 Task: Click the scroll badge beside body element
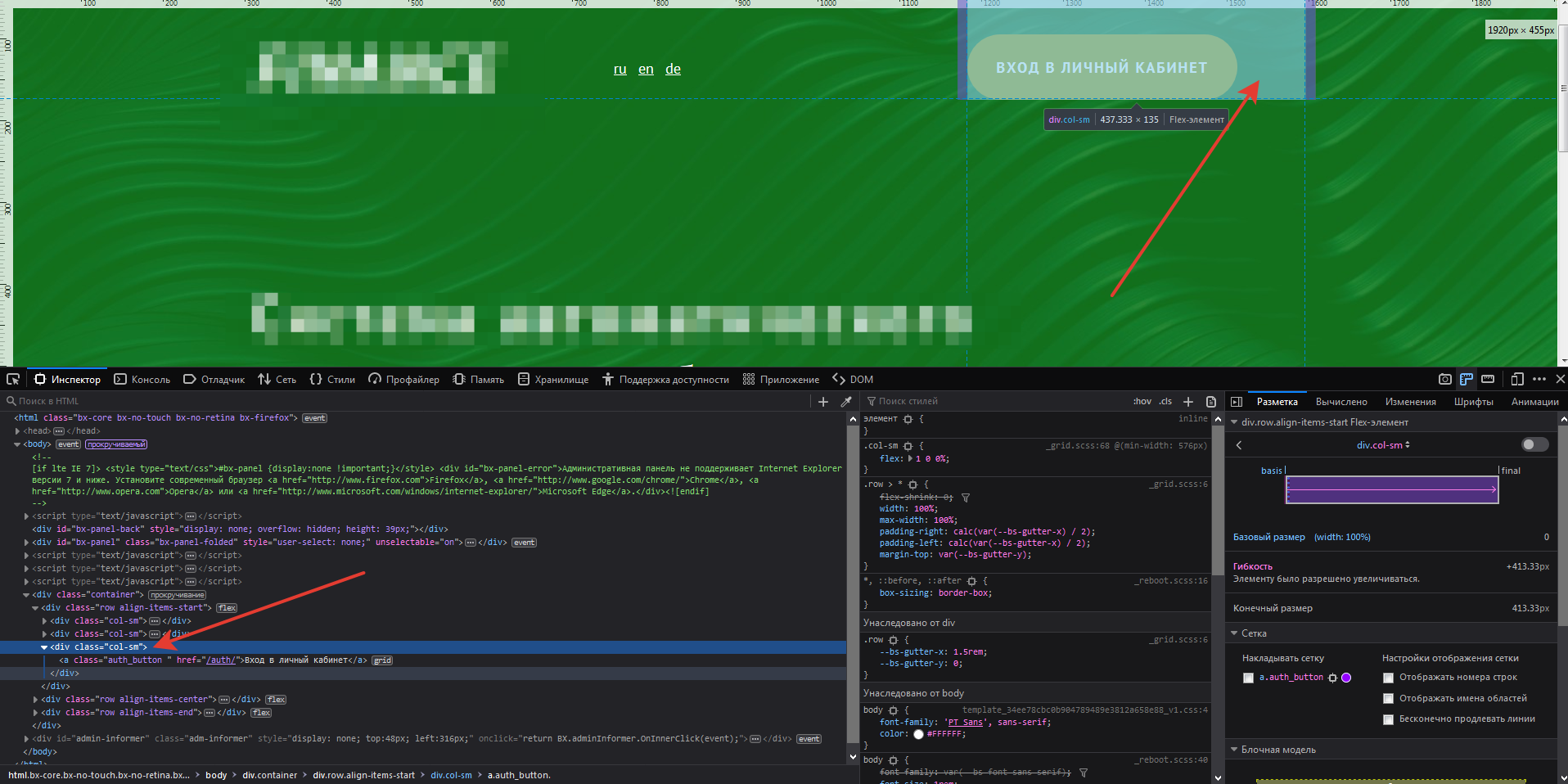pyautogui.click(x=116, y=444)
